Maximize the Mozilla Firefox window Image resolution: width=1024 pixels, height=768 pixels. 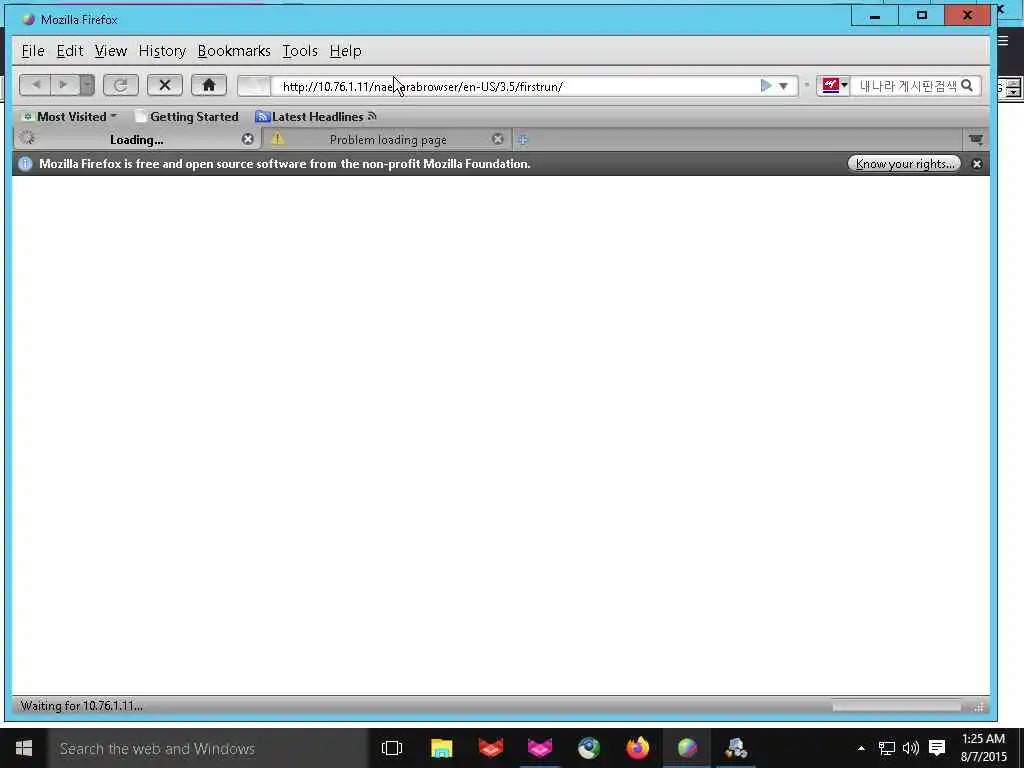[921, 16]
